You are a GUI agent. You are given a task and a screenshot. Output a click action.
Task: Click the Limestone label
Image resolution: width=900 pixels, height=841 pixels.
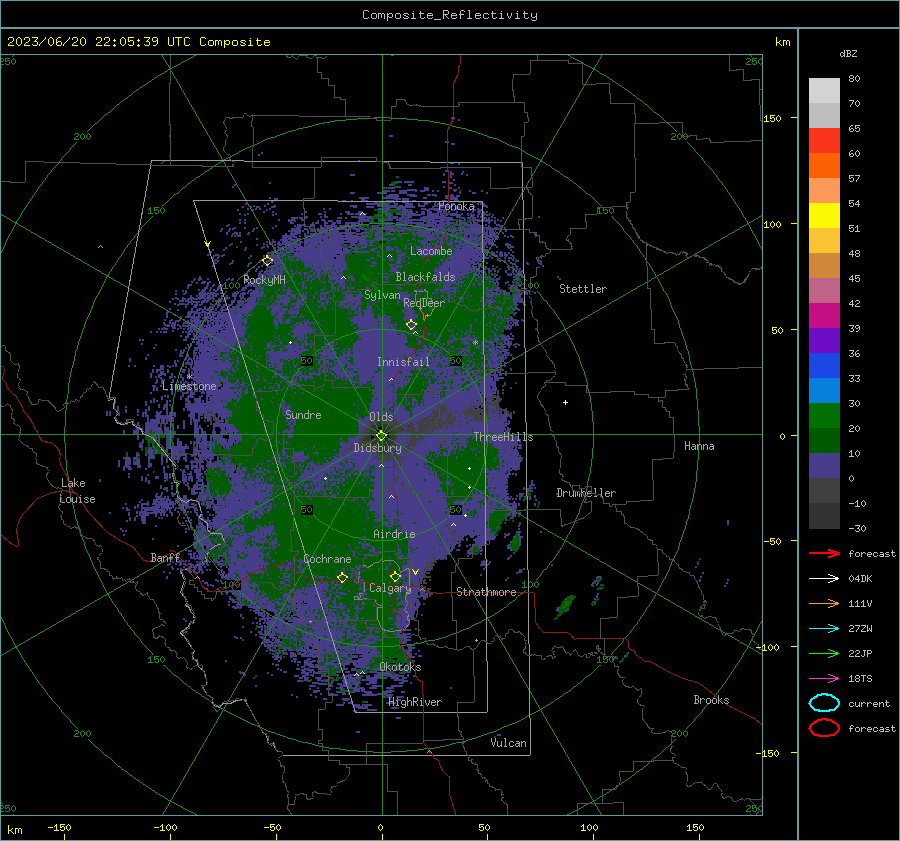pos(189,386)
